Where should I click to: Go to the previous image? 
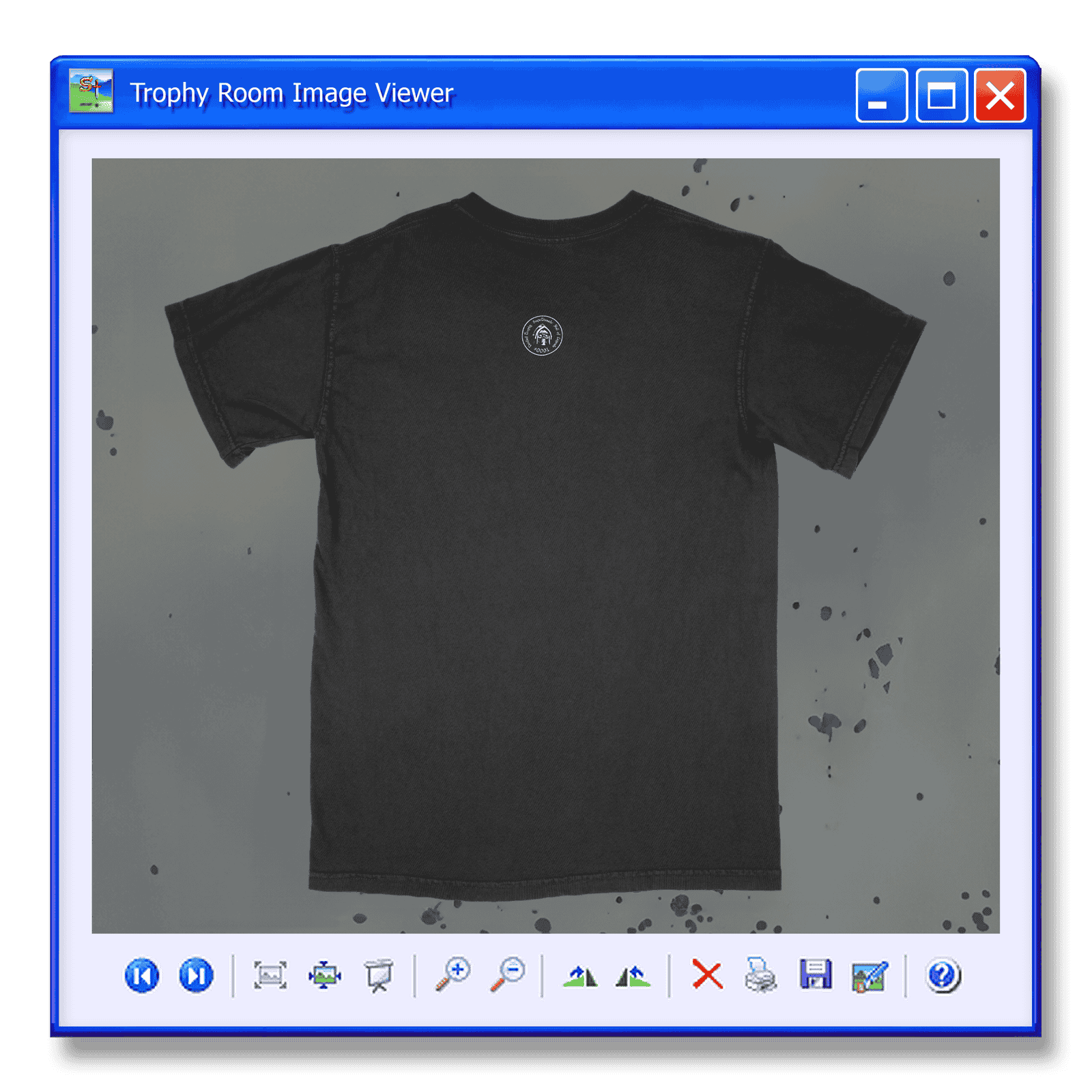[142, 975]
